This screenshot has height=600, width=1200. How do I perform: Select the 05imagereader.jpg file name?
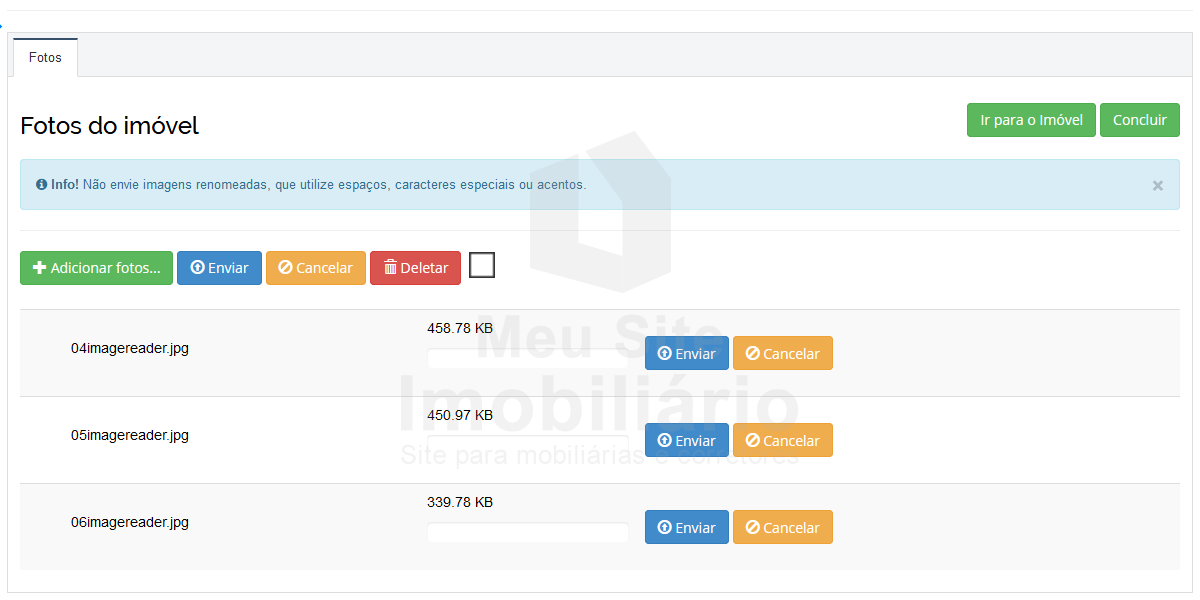[x=129, y=435]
